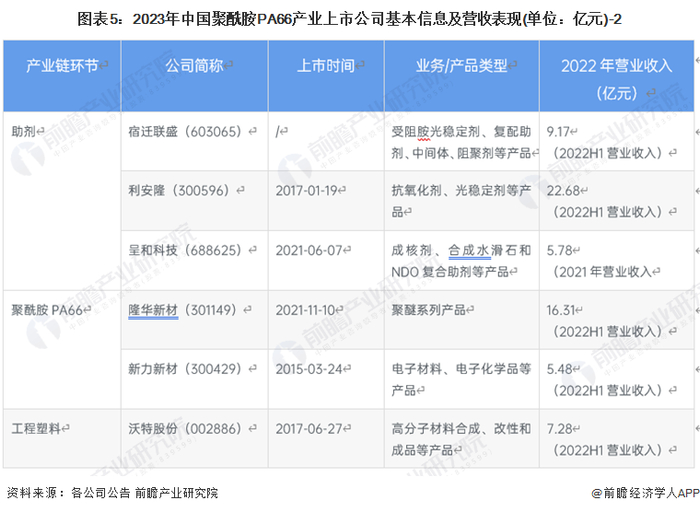This screenshot has height=512, width=700.
Task: Select company 呈和科技（688625）
Action: pyautogui.click(x=188, y=250)
